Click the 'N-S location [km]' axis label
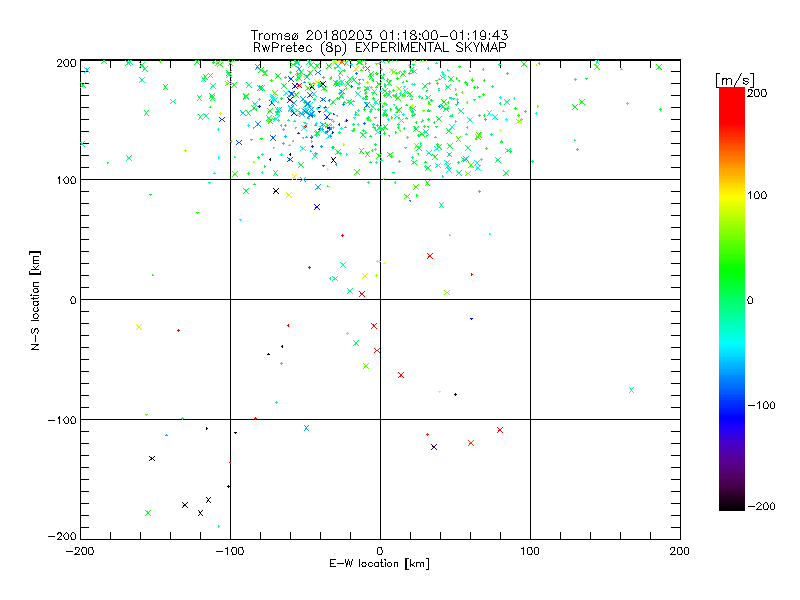Screen dimensions: 800x600 35,300
